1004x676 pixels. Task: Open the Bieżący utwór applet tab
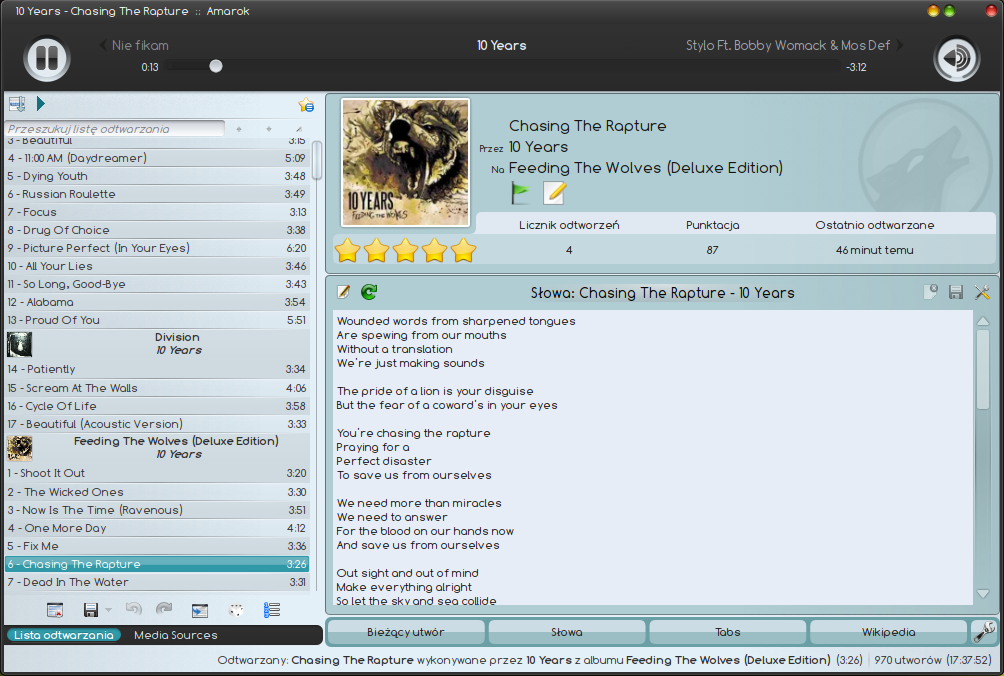(406, 632)
